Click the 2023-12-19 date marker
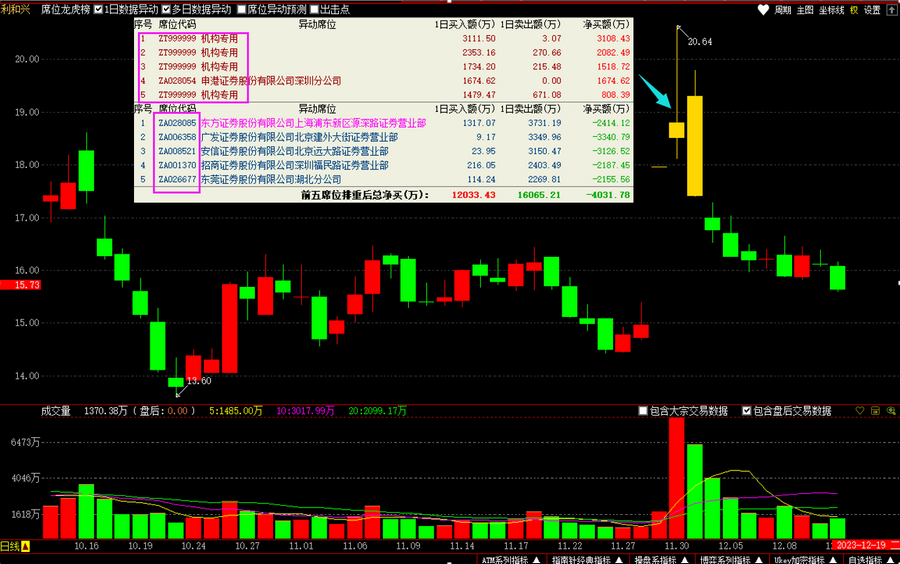This screenshot has height=564, width=900. (865, 546)
